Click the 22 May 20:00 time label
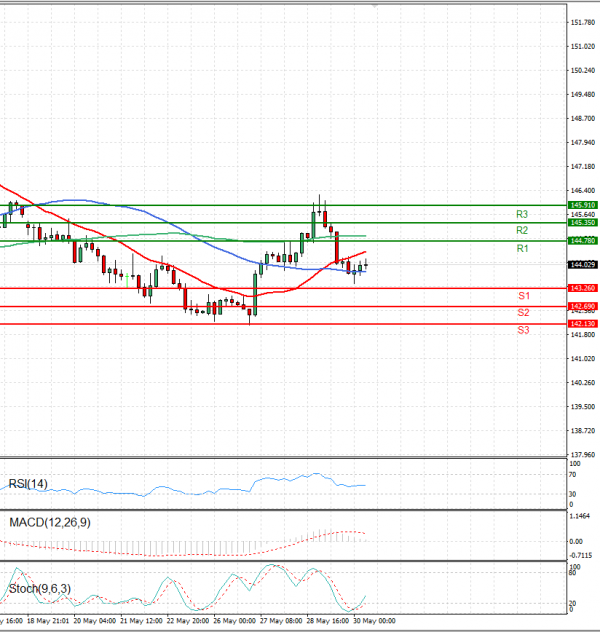600x632 pixels. pyautogui.click(x=188, y=621)
